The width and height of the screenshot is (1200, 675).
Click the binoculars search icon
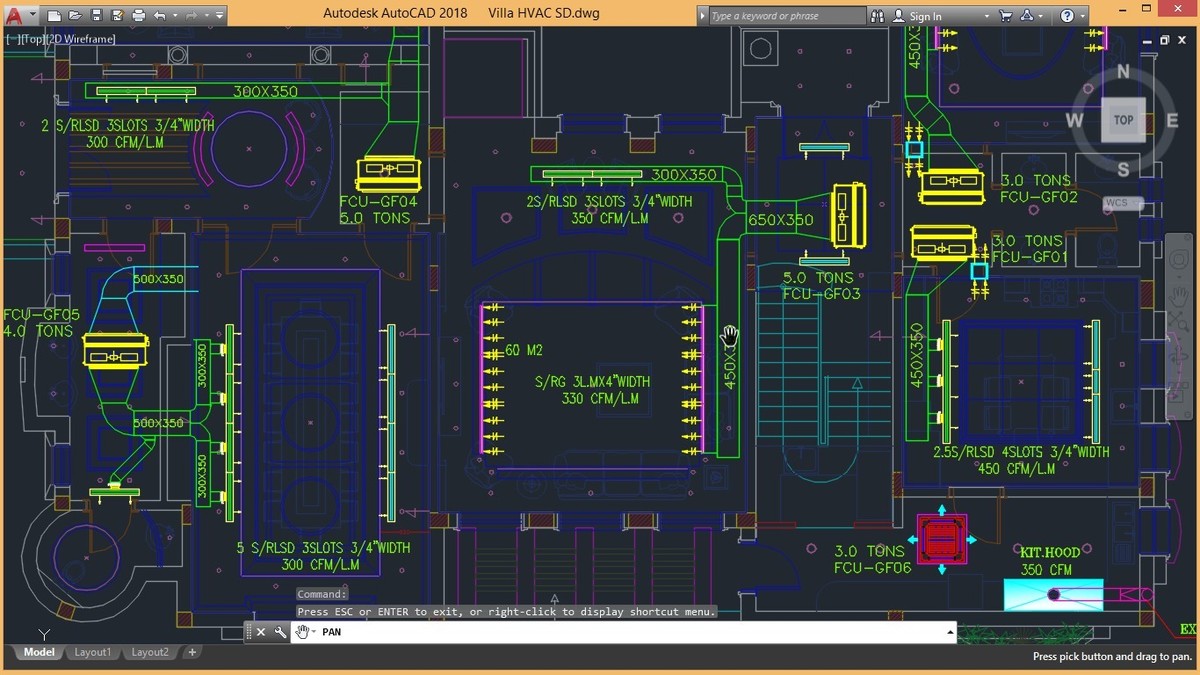[x=878, y=16]
